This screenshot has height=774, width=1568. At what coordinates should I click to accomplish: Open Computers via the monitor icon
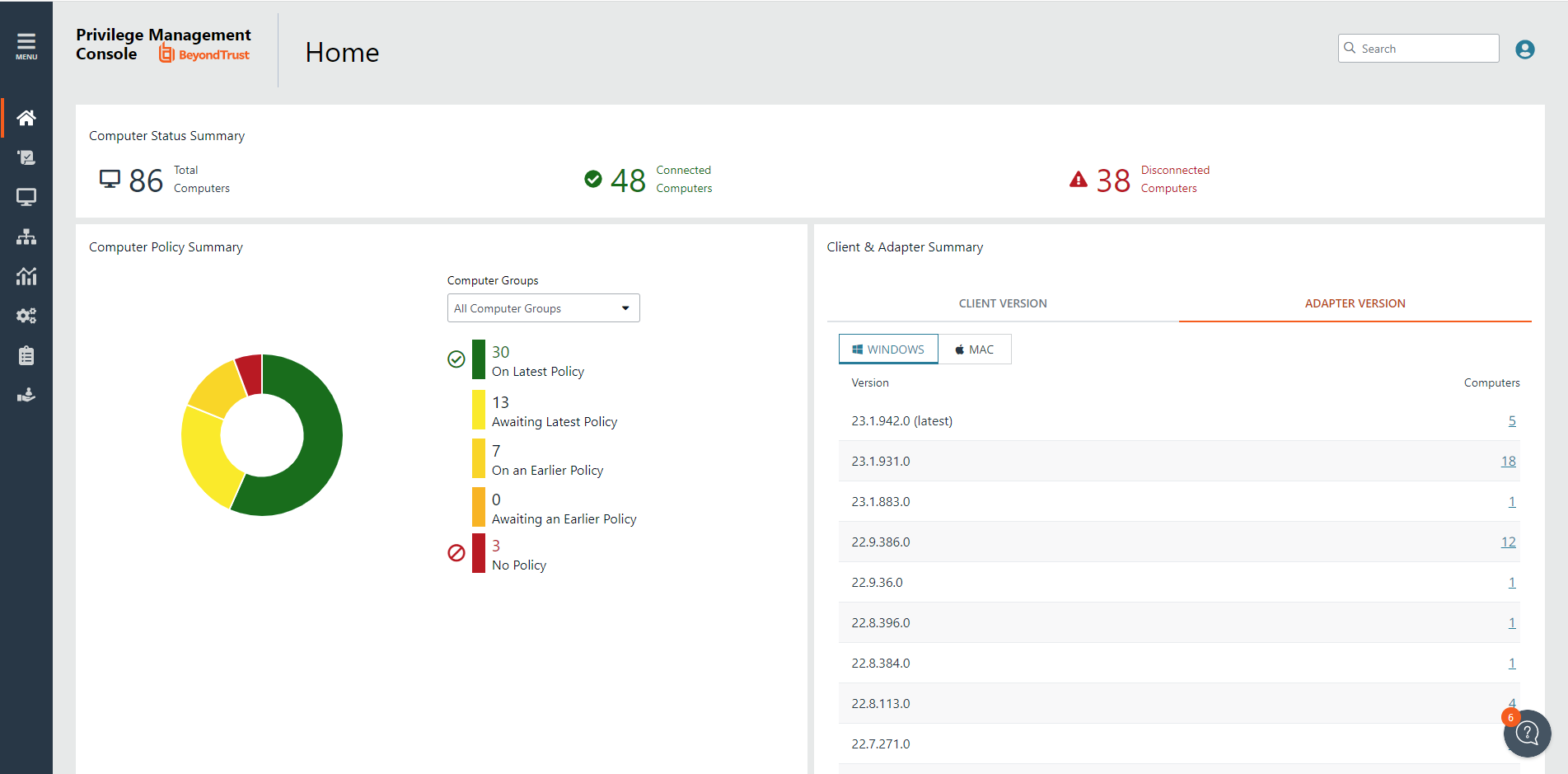click(x=26, y=197)
